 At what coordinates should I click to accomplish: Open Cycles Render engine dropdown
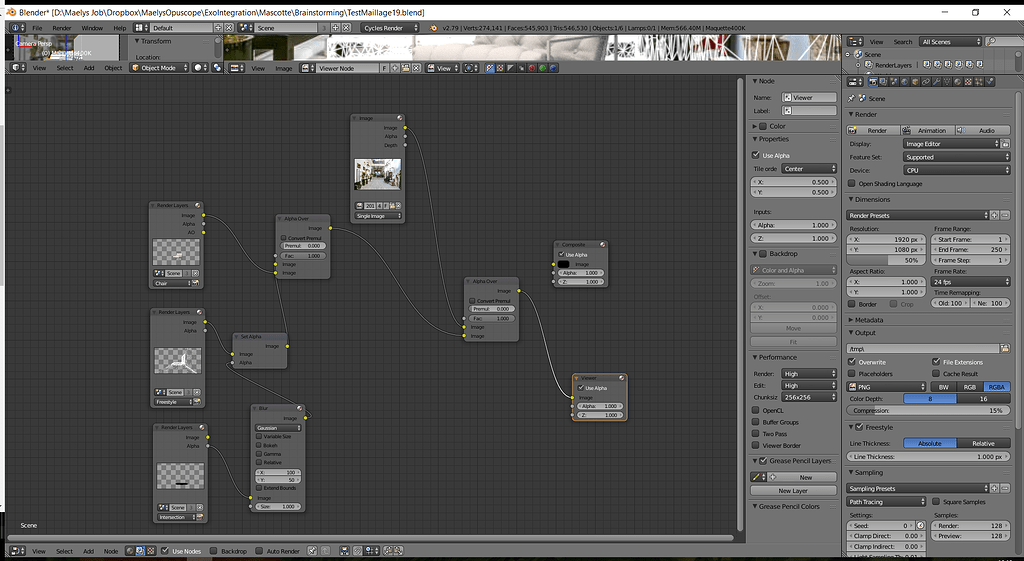pos(389,28)
